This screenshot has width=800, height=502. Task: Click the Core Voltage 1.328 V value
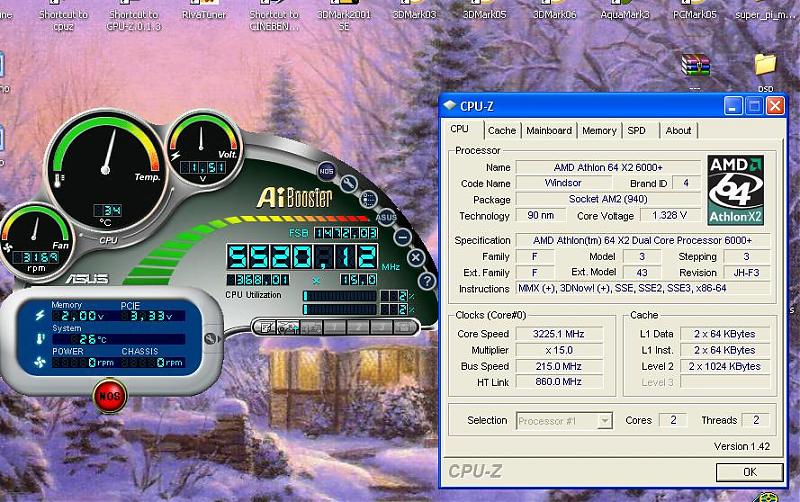(x=669, y=215)
